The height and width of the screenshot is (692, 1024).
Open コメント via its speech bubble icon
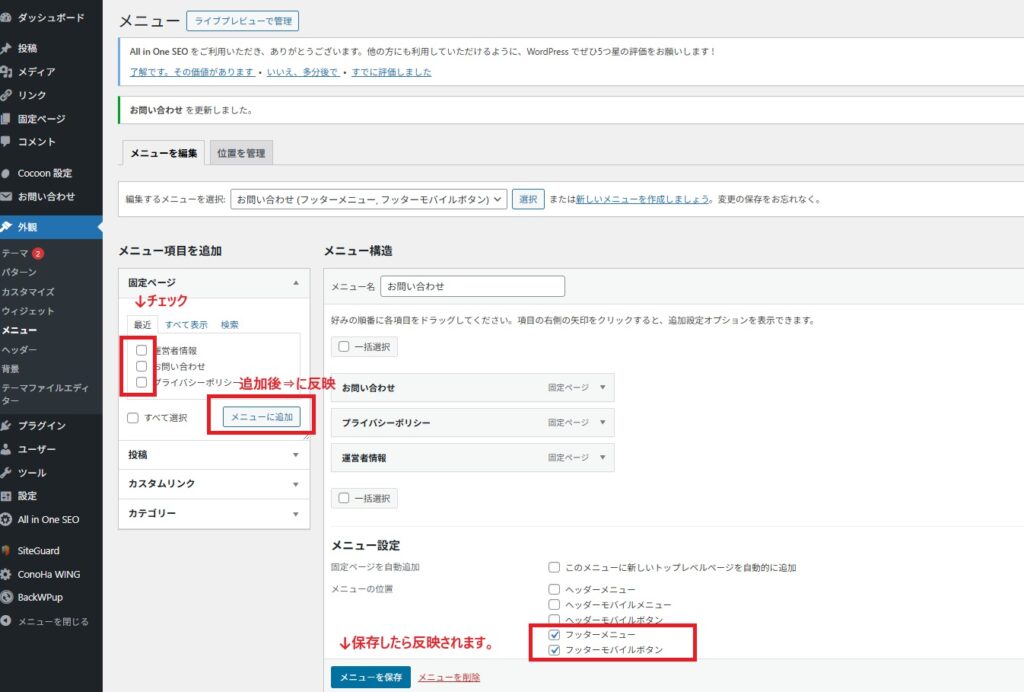coord(7,142)
